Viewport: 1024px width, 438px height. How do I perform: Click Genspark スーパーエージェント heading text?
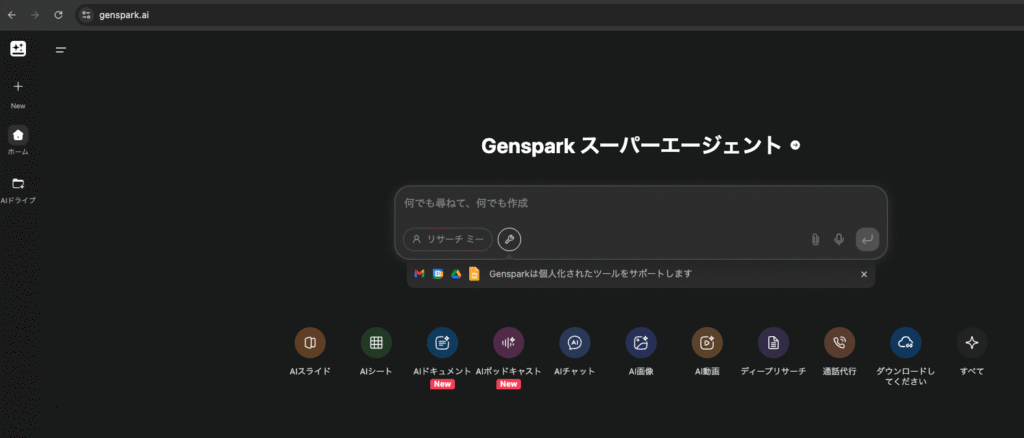tap(631, 146)
